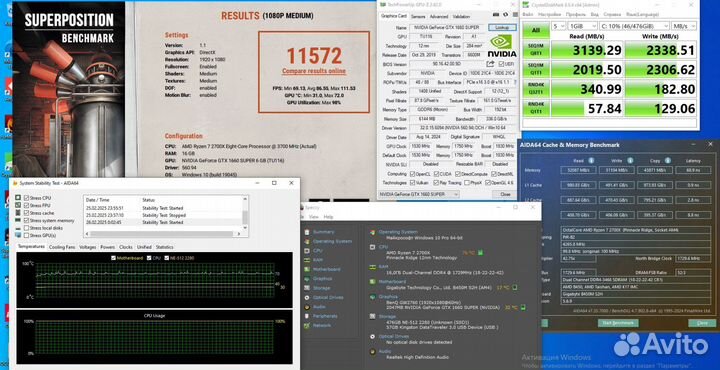Switch to Sensors tab in GPU-Z

tap(418, 16)
